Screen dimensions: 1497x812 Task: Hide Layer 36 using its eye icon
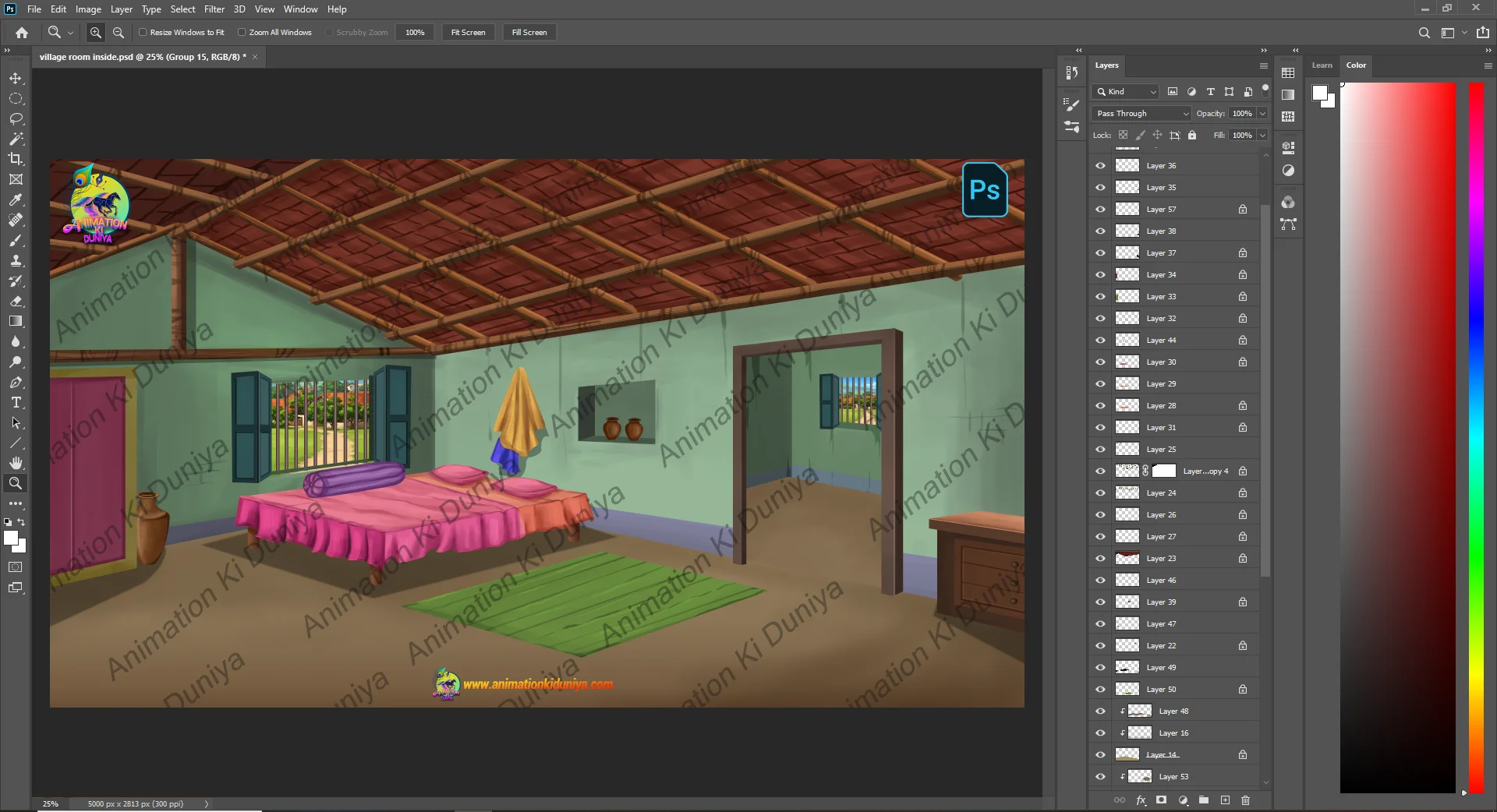click(1100, 166)
